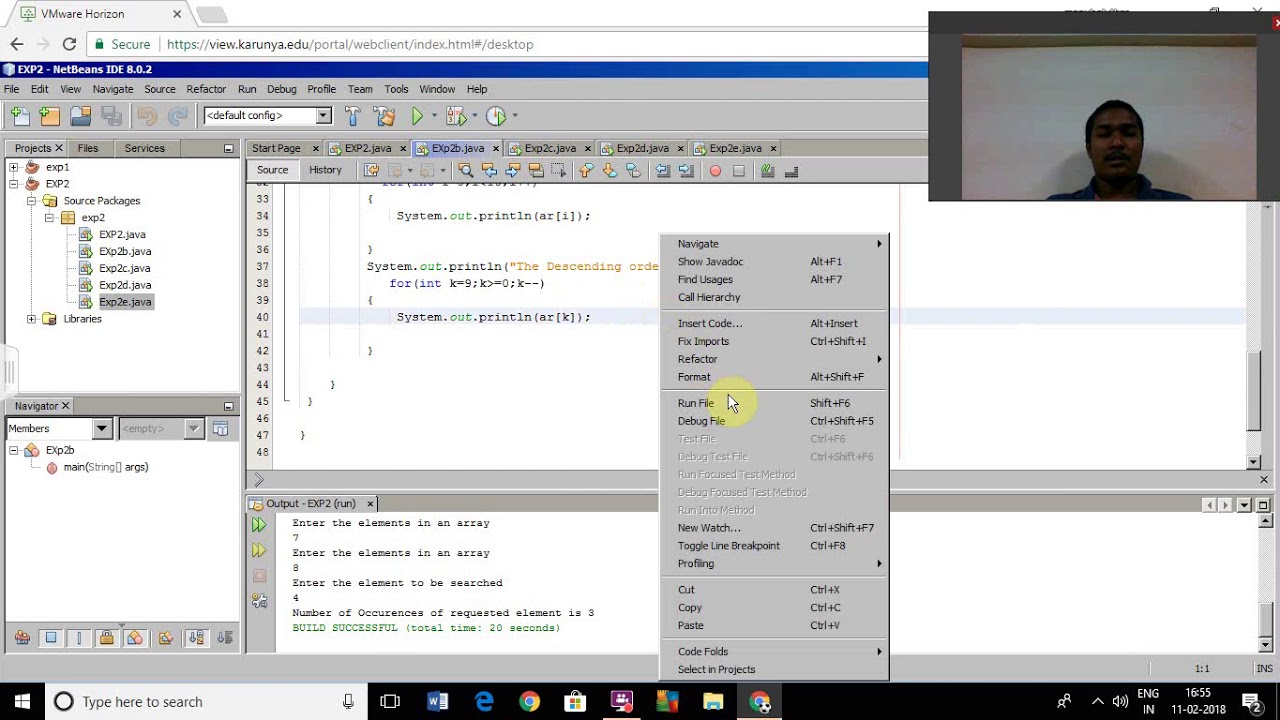This screenshot has width=1280, height=720.
Task: Click the editor vertical scrollbar thumb
Action: pyautogui.click(x=1255, y=392)
